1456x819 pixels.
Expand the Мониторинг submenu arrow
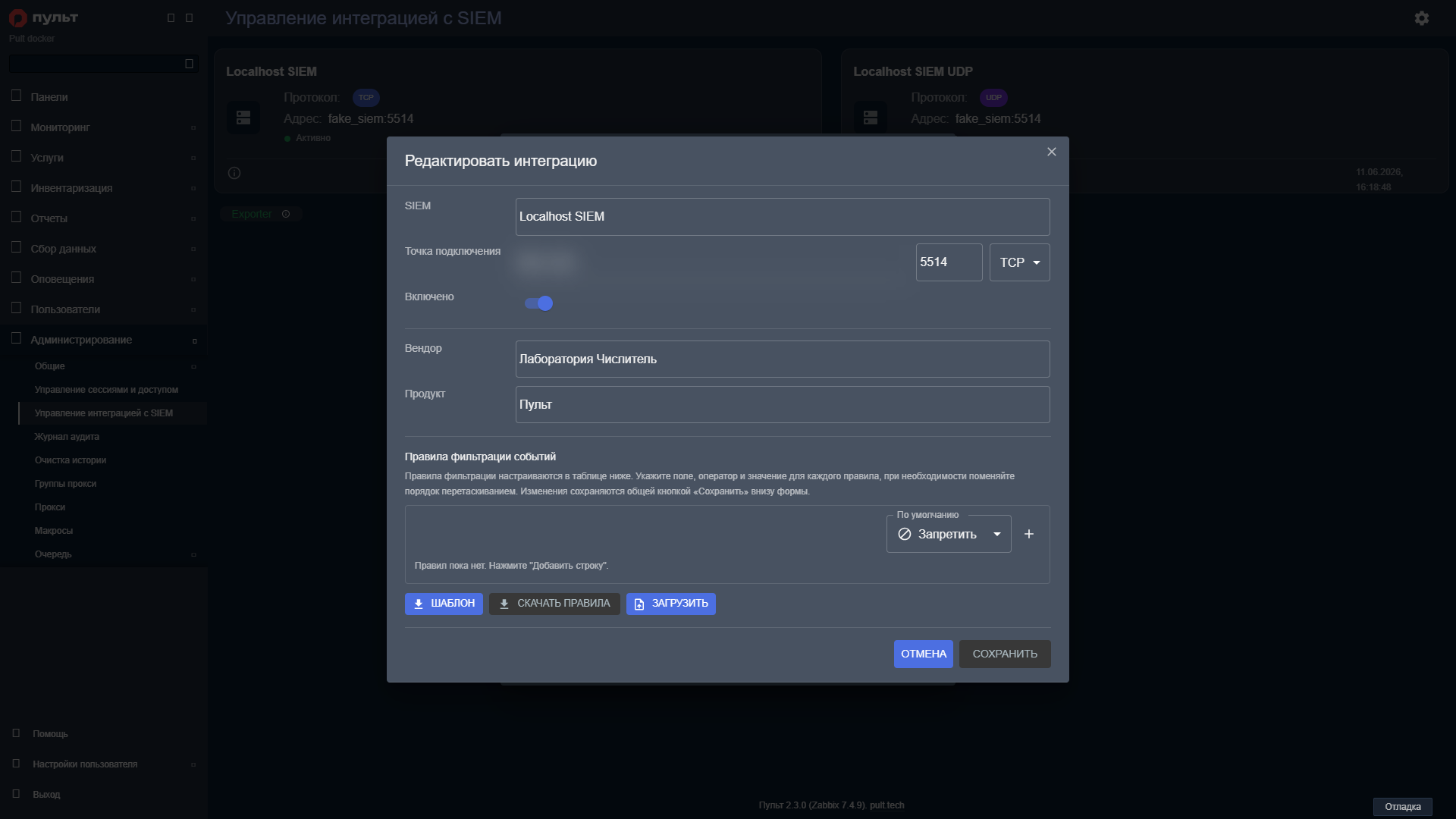[193, 127]
